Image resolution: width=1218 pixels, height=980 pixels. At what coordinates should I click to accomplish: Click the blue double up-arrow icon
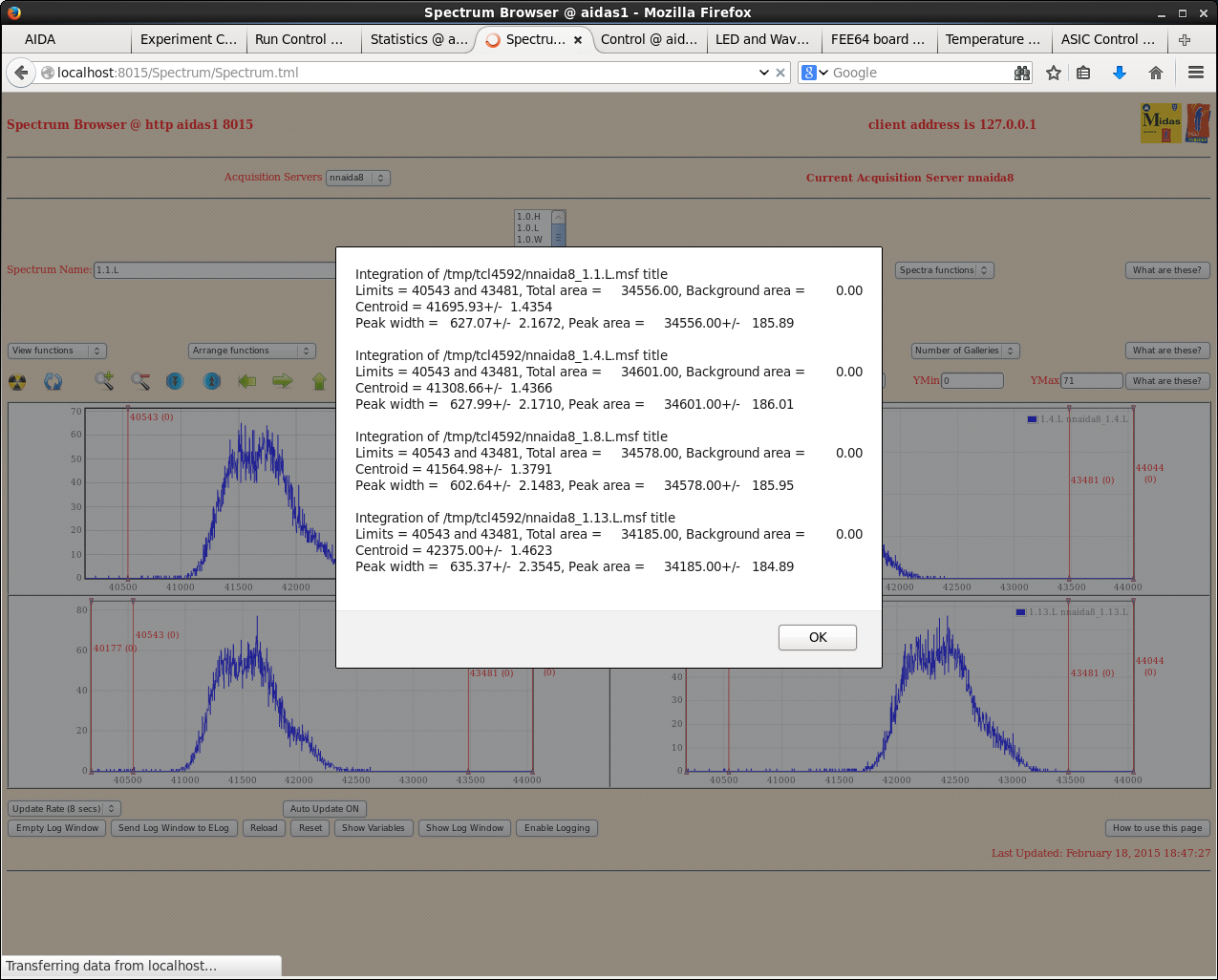(x=212, y=381)
